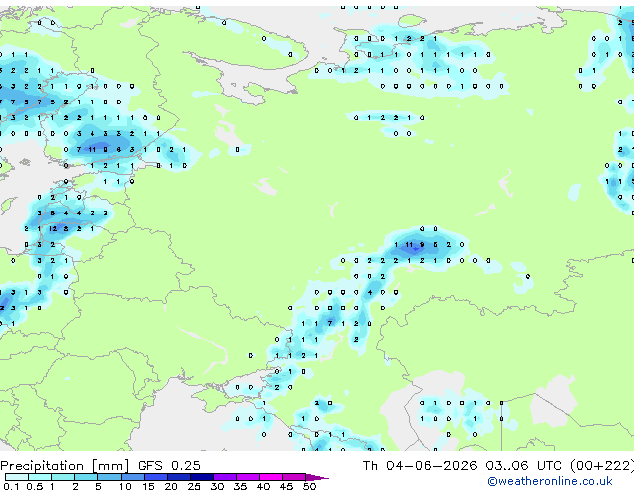Select the magenta legend swatch between 40 and 45
The image size is (634, 490).
[271, 477]
